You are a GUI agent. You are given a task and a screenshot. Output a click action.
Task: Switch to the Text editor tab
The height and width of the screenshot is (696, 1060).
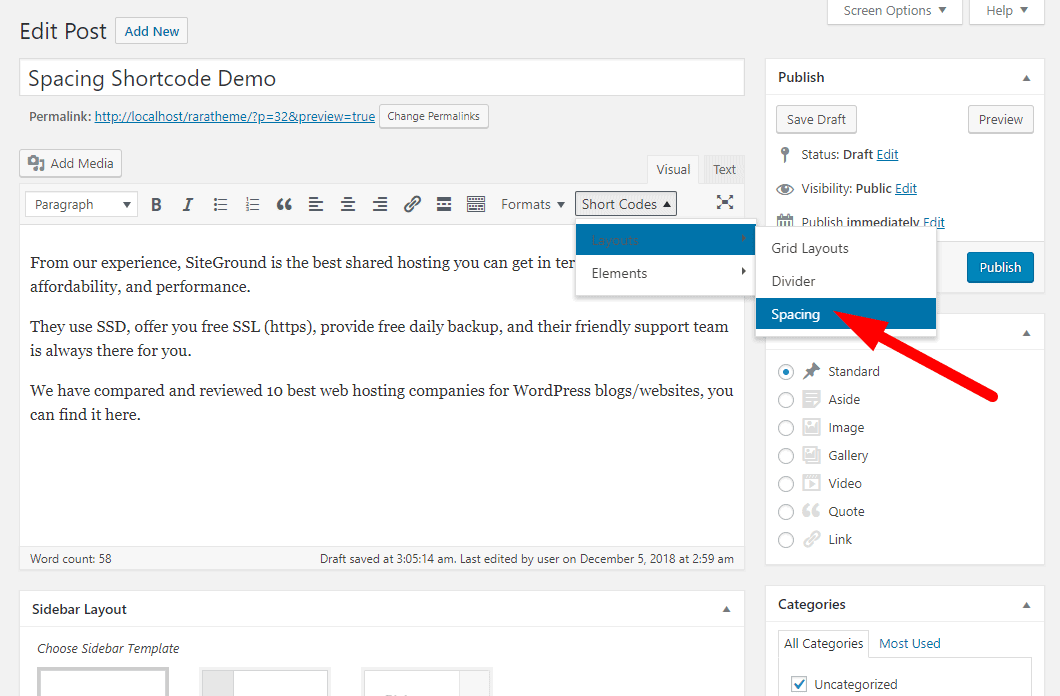pos(724,170)
